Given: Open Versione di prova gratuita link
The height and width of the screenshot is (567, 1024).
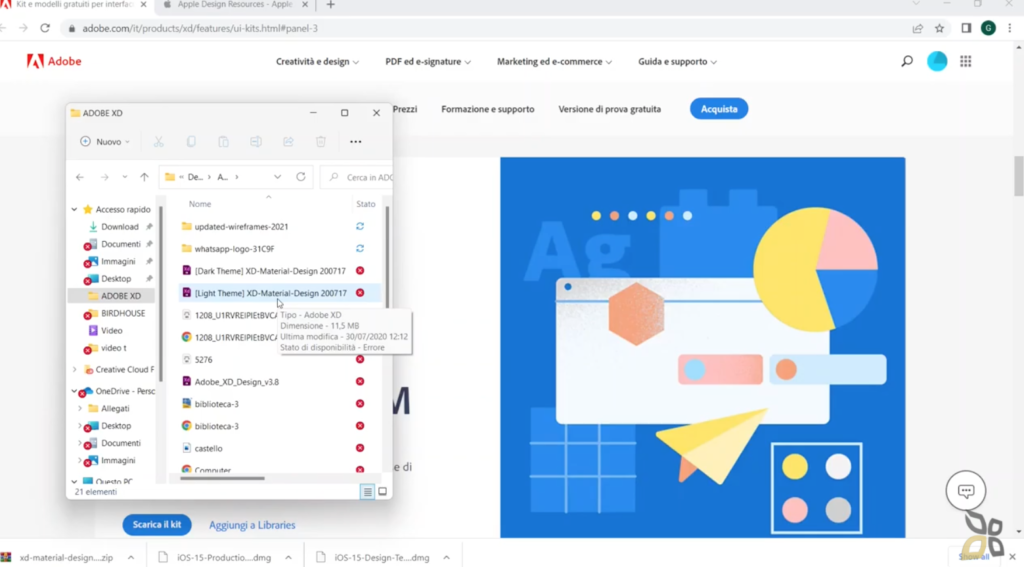Looking at the screenshot, I should pyautogui.click(x=609, y=109).
